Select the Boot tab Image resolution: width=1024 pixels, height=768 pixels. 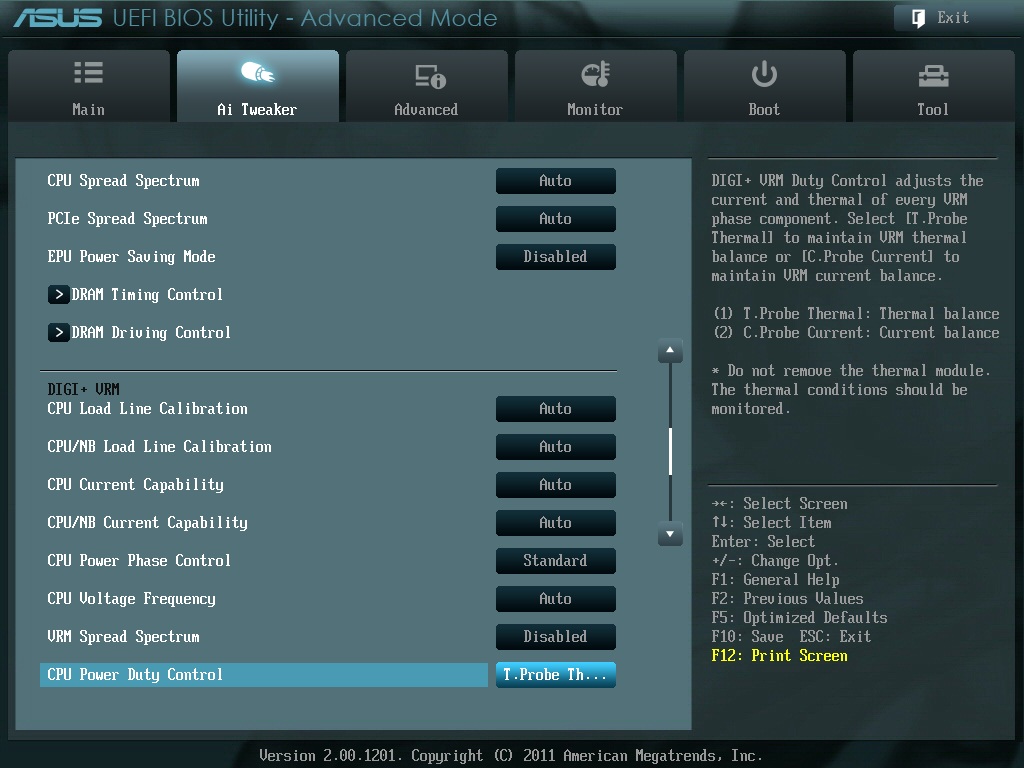[x=765, y=86]
